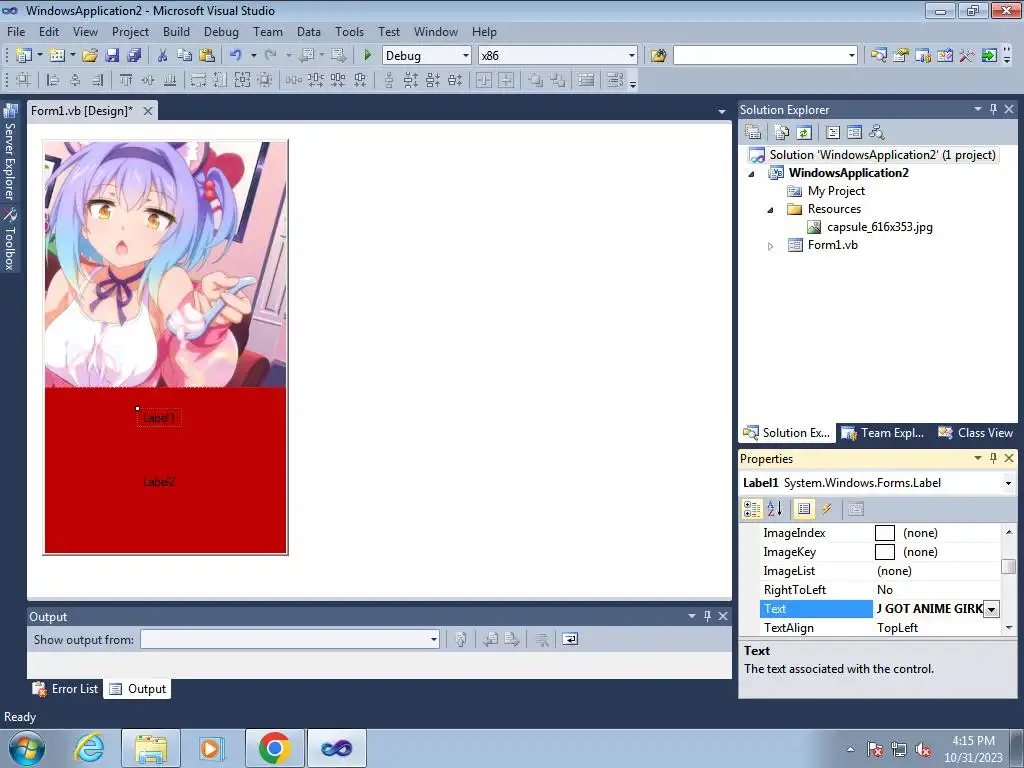Click View Code icon in Solution Explorer
This screenshot has width=1024, height=768.
[x=833, y=132]
